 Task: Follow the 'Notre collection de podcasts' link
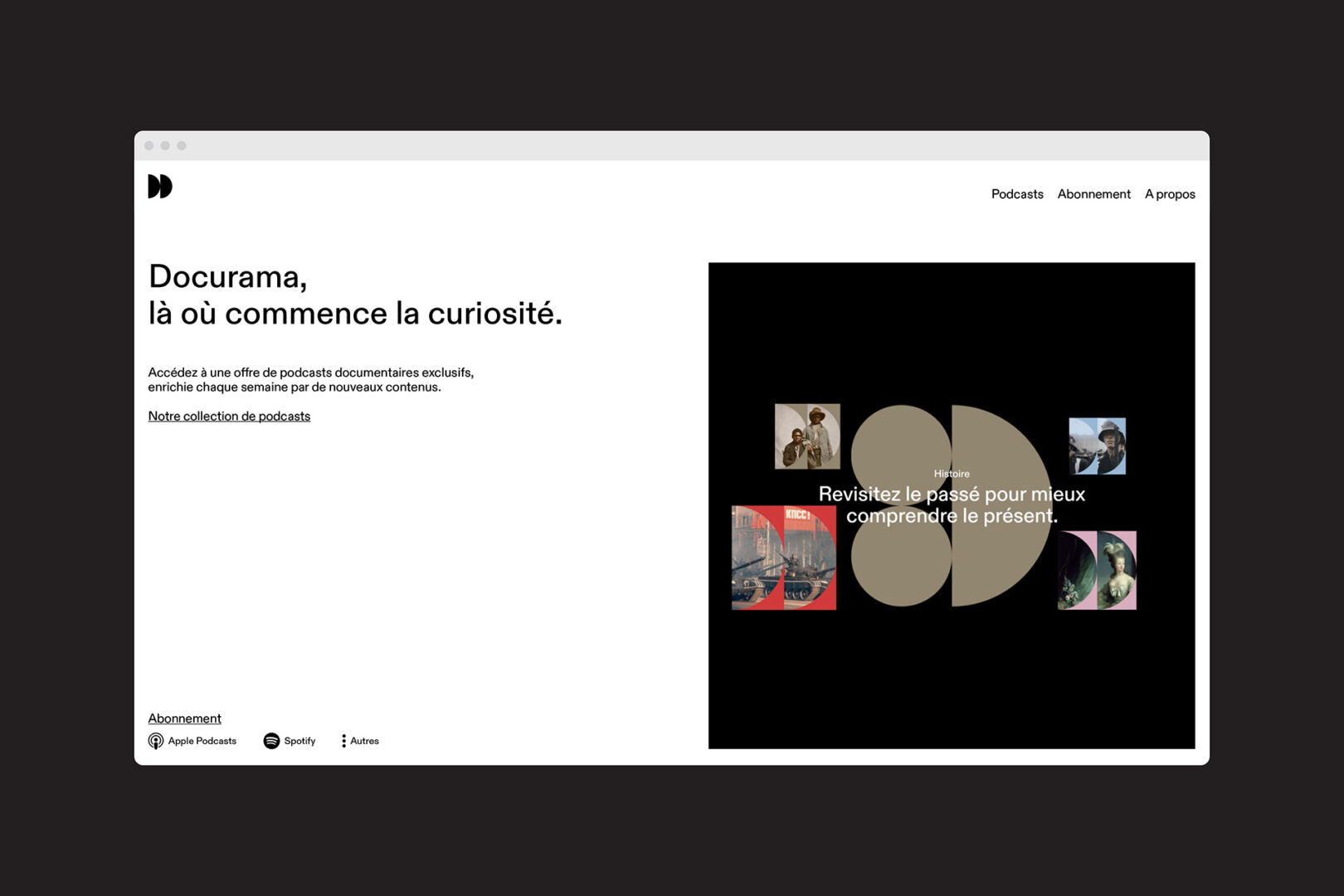click(229, 416)
